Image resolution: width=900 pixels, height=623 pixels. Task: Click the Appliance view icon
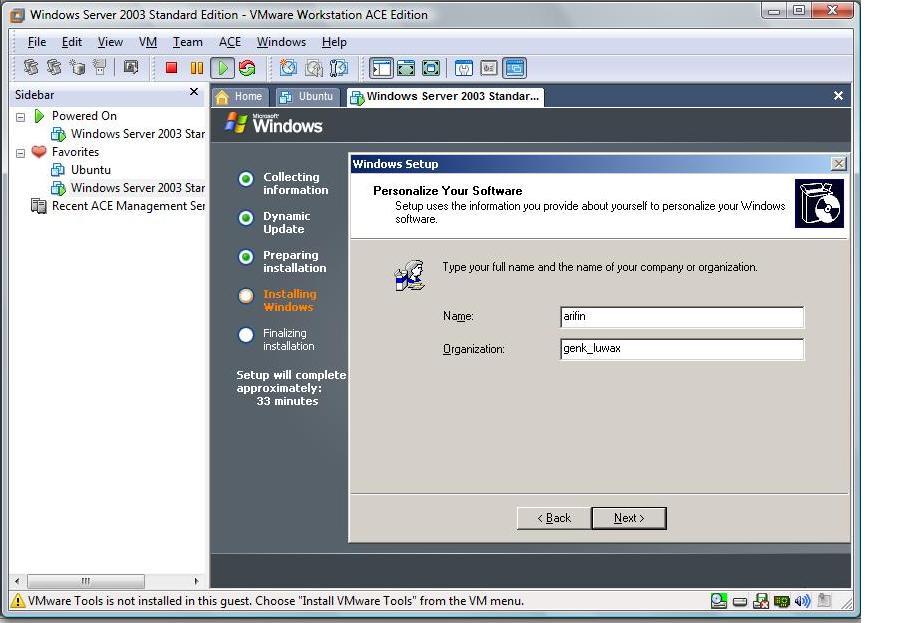tap(489, 68)
